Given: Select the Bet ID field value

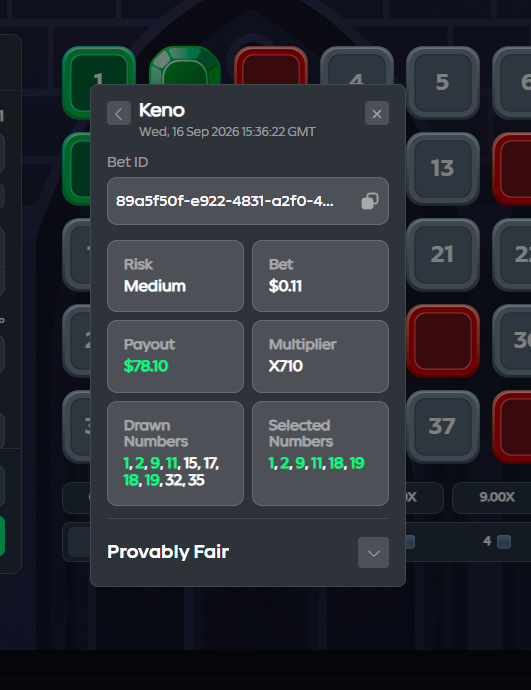Looking at the screenshot, I should pos(224,201).
